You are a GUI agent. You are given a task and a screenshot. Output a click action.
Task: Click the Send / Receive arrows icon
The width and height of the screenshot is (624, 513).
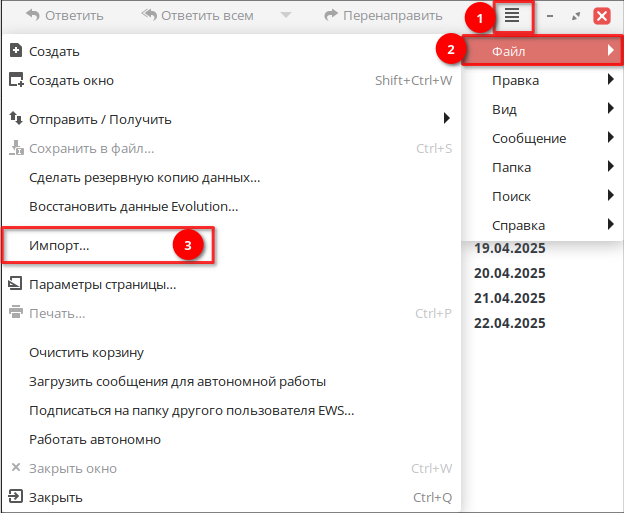pos(16,118)
